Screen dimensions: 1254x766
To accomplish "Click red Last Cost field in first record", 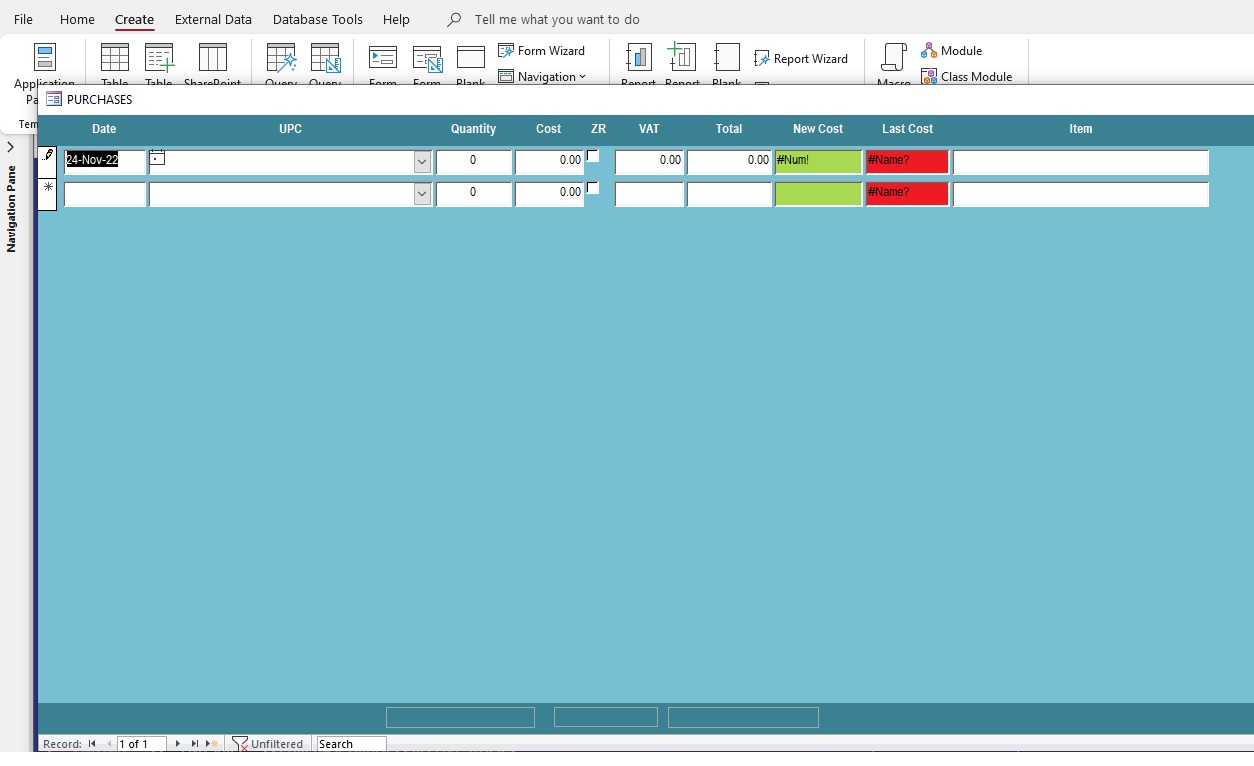I will coord(907,162).
